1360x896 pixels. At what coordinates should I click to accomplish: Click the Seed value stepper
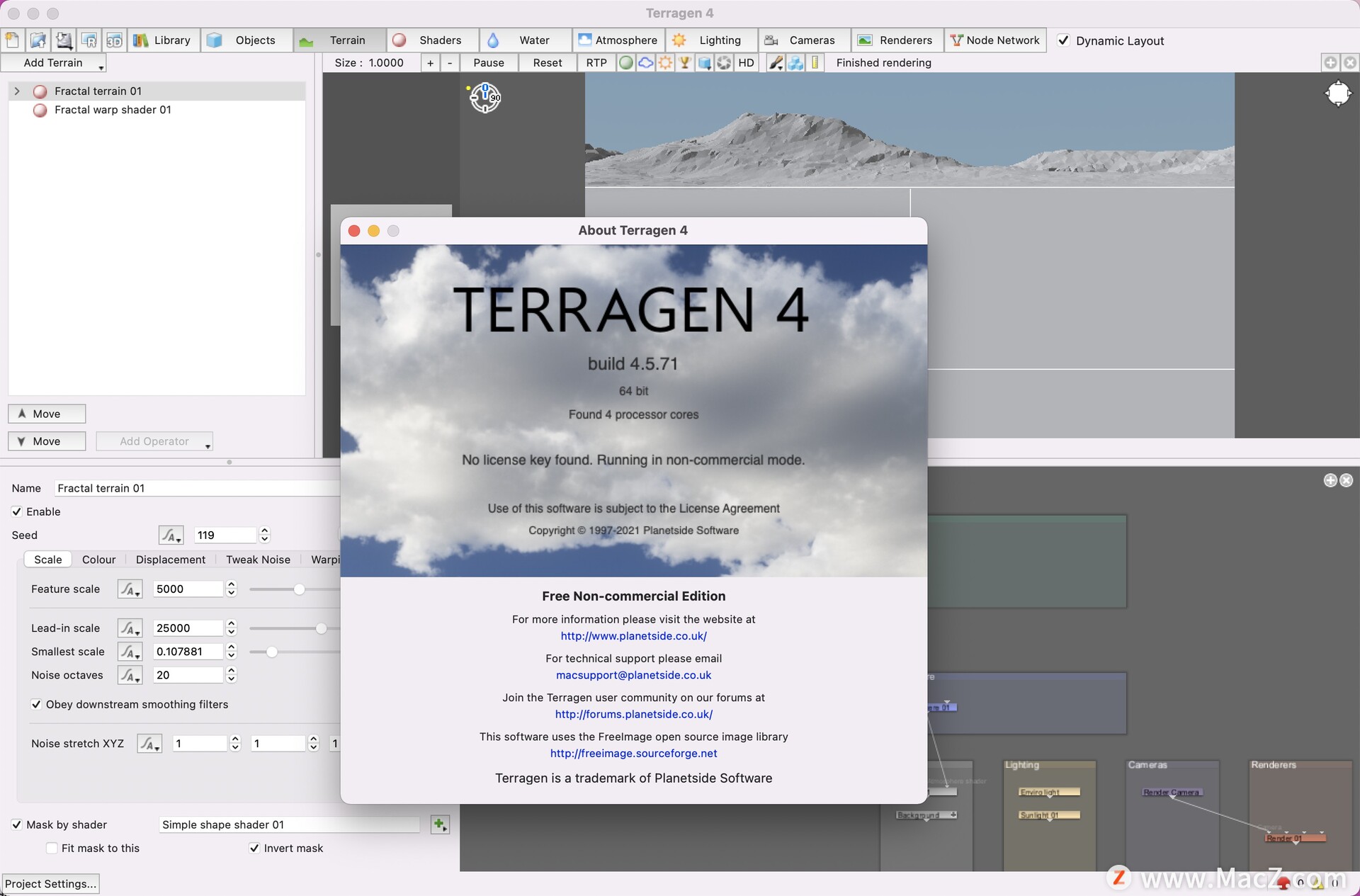[265, 535]
